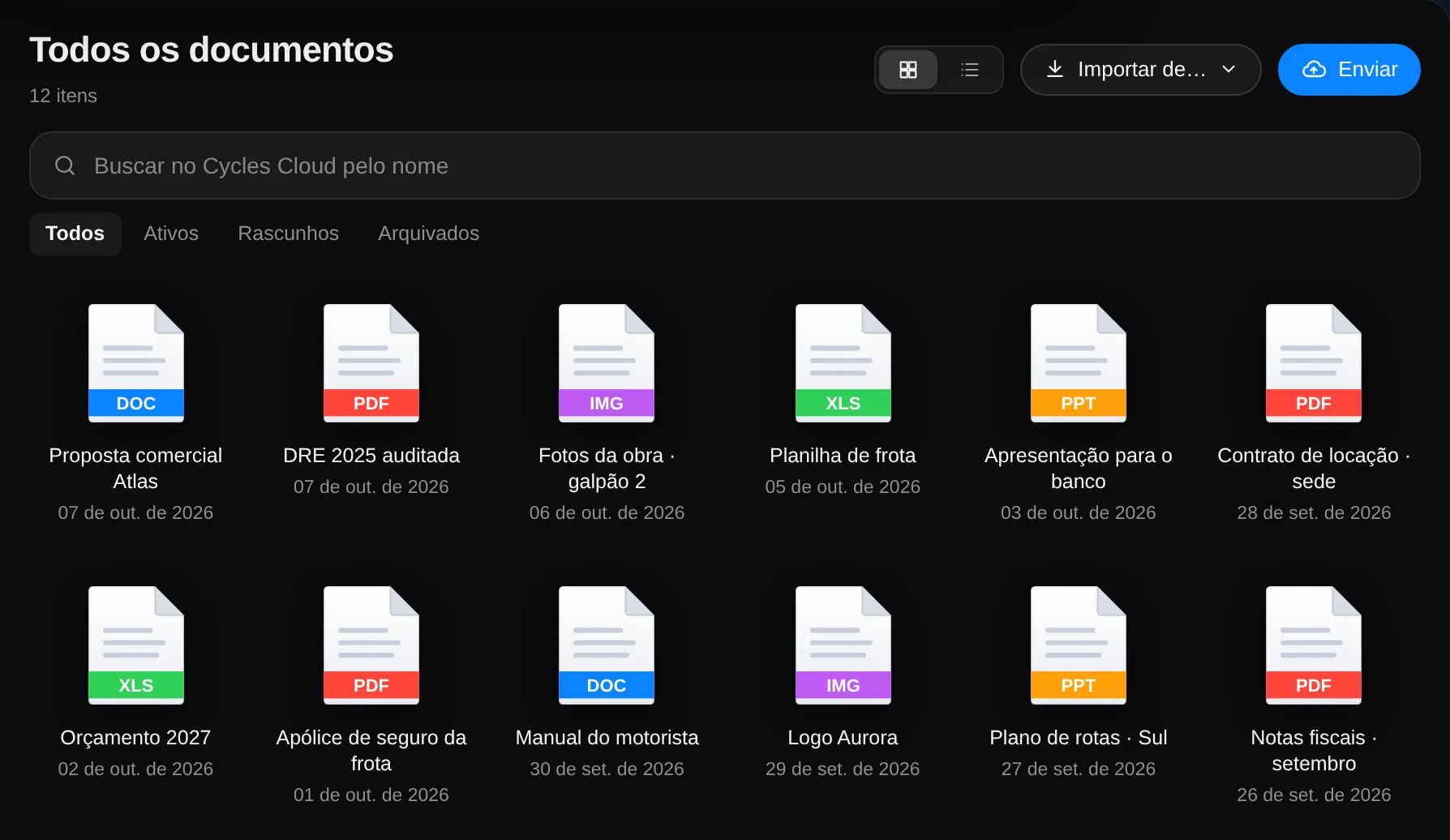Show the Ativos tab
The image size is (1450, 840).
[x=171, y=234]
